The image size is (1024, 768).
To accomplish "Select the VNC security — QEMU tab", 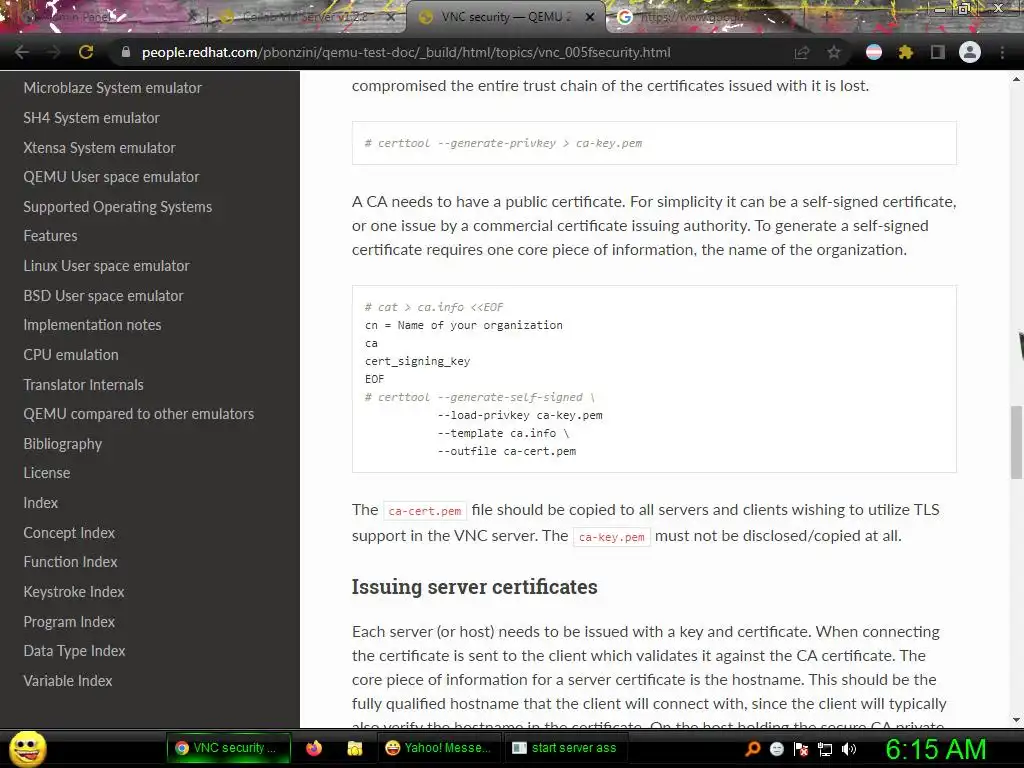I will [x=506, y=17].
